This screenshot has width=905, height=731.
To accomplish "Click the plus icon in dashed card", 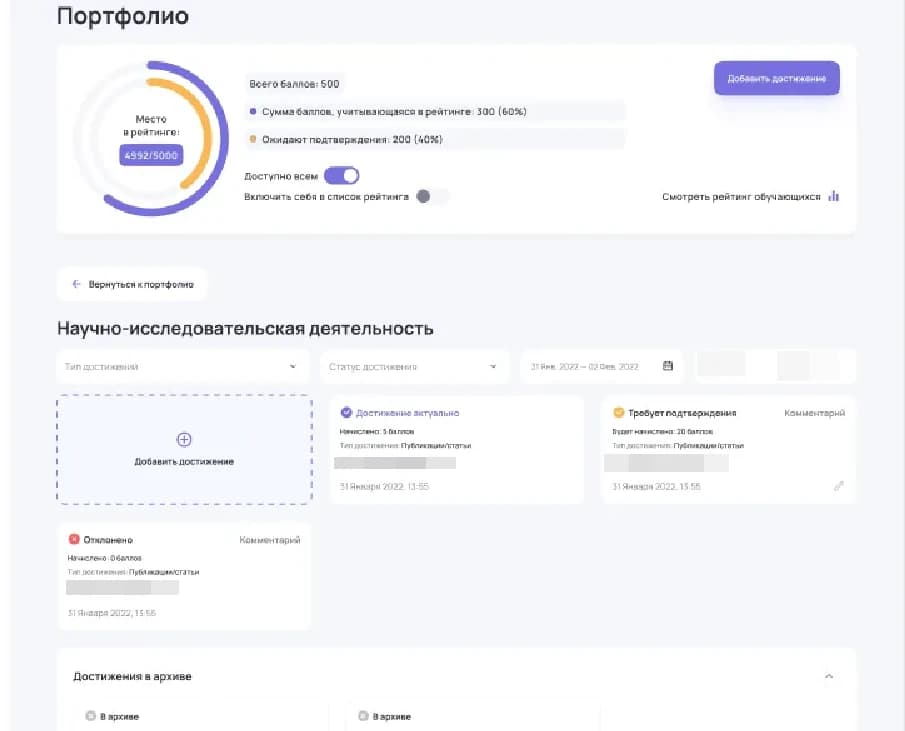I will (184, 439).
